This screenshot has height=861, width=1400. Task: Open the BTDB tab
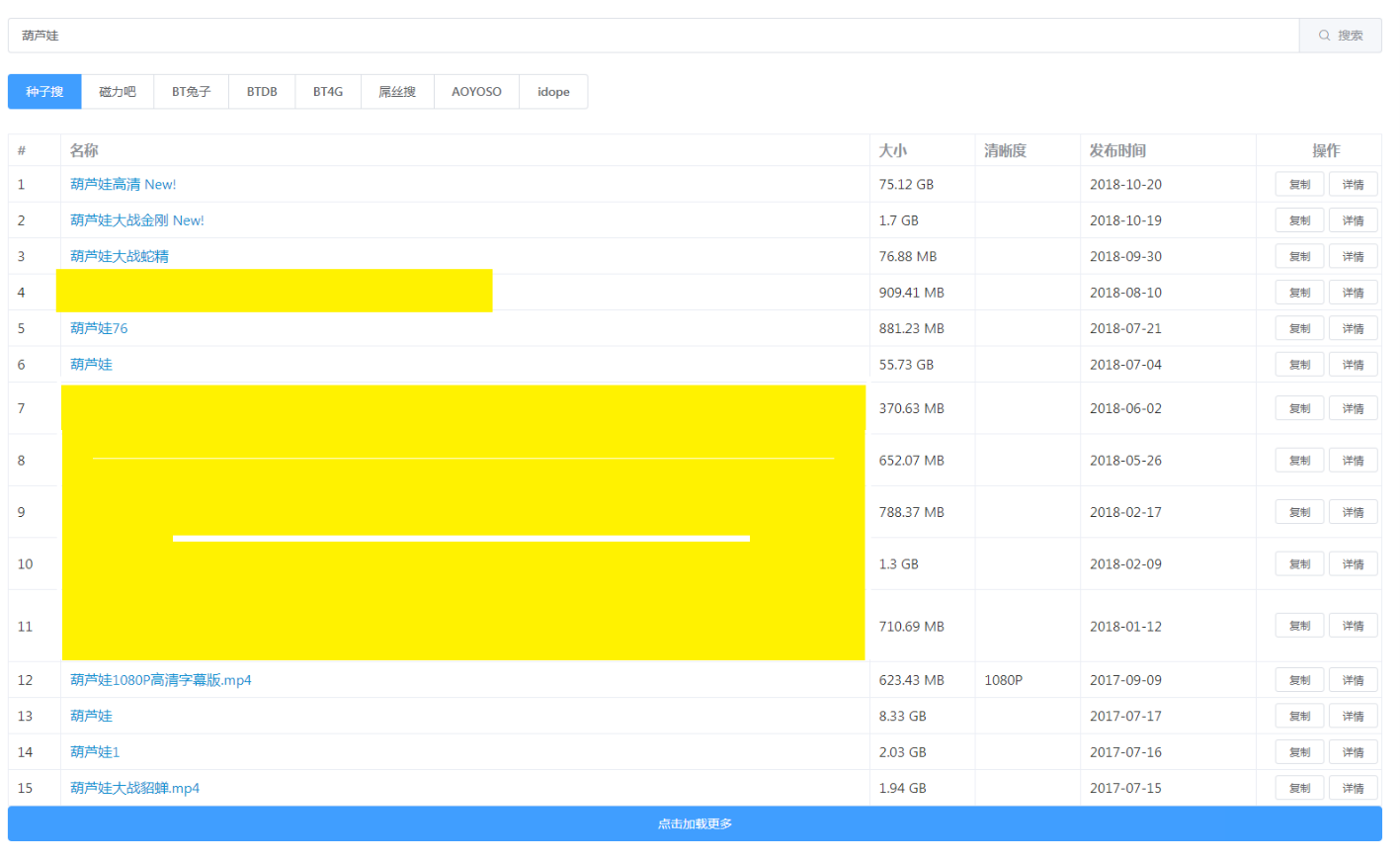click(262, 92)
